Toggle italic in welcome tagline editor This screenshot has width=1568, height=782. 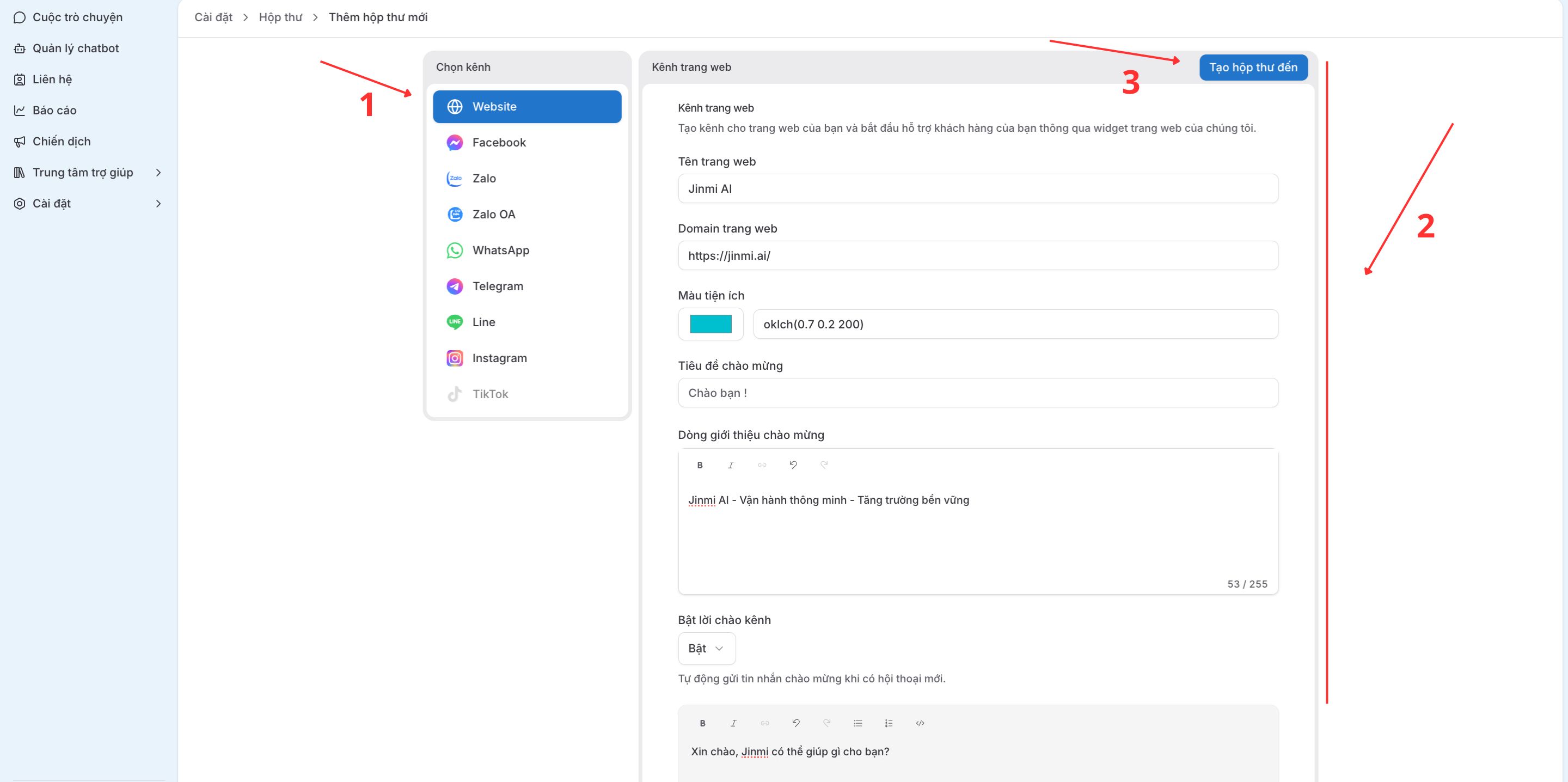tap(731, 465)
